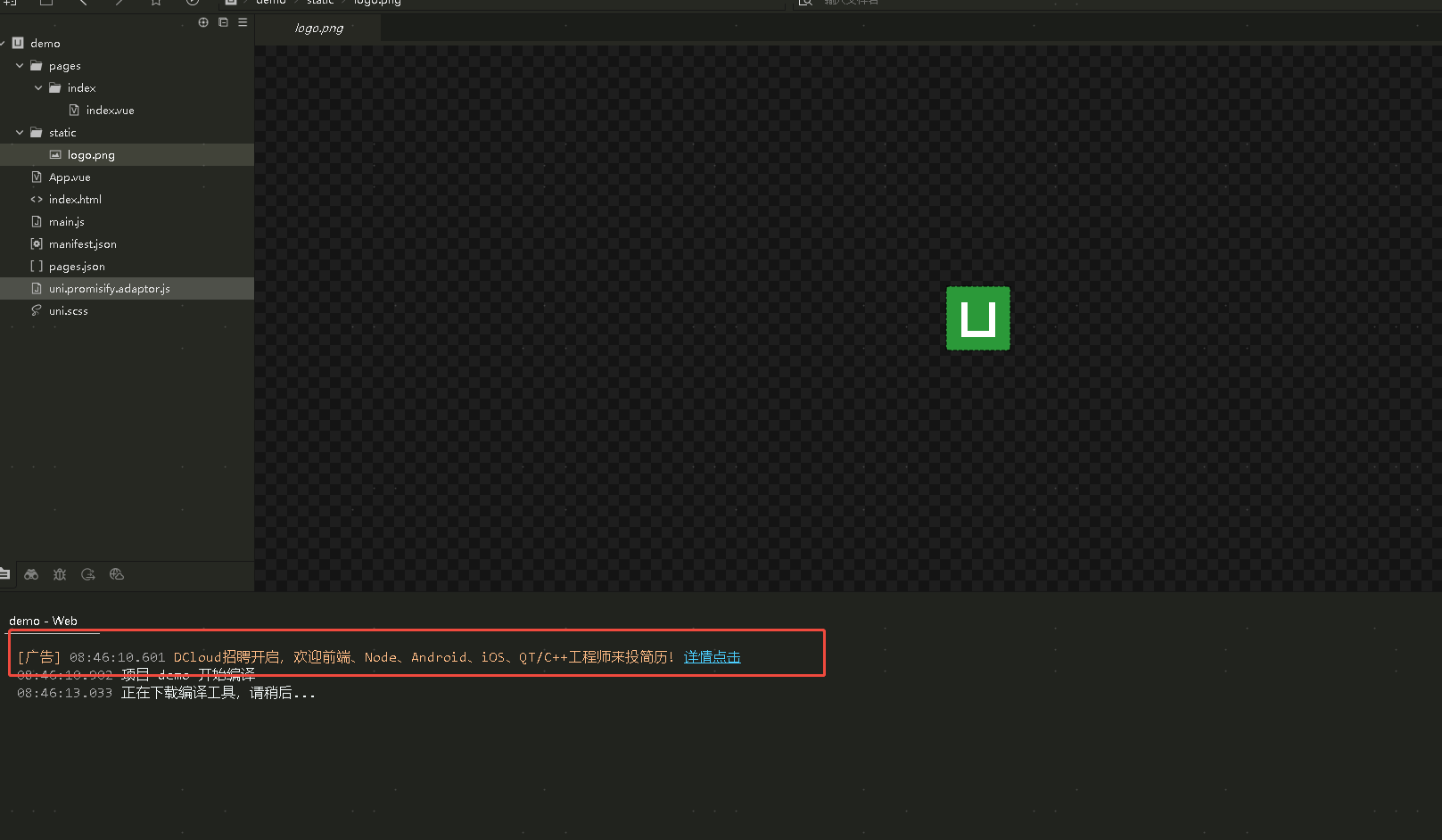Collapse the demo project root
Image resolution: width=1442 pixels, height=840 pixels.
point(3,43)
